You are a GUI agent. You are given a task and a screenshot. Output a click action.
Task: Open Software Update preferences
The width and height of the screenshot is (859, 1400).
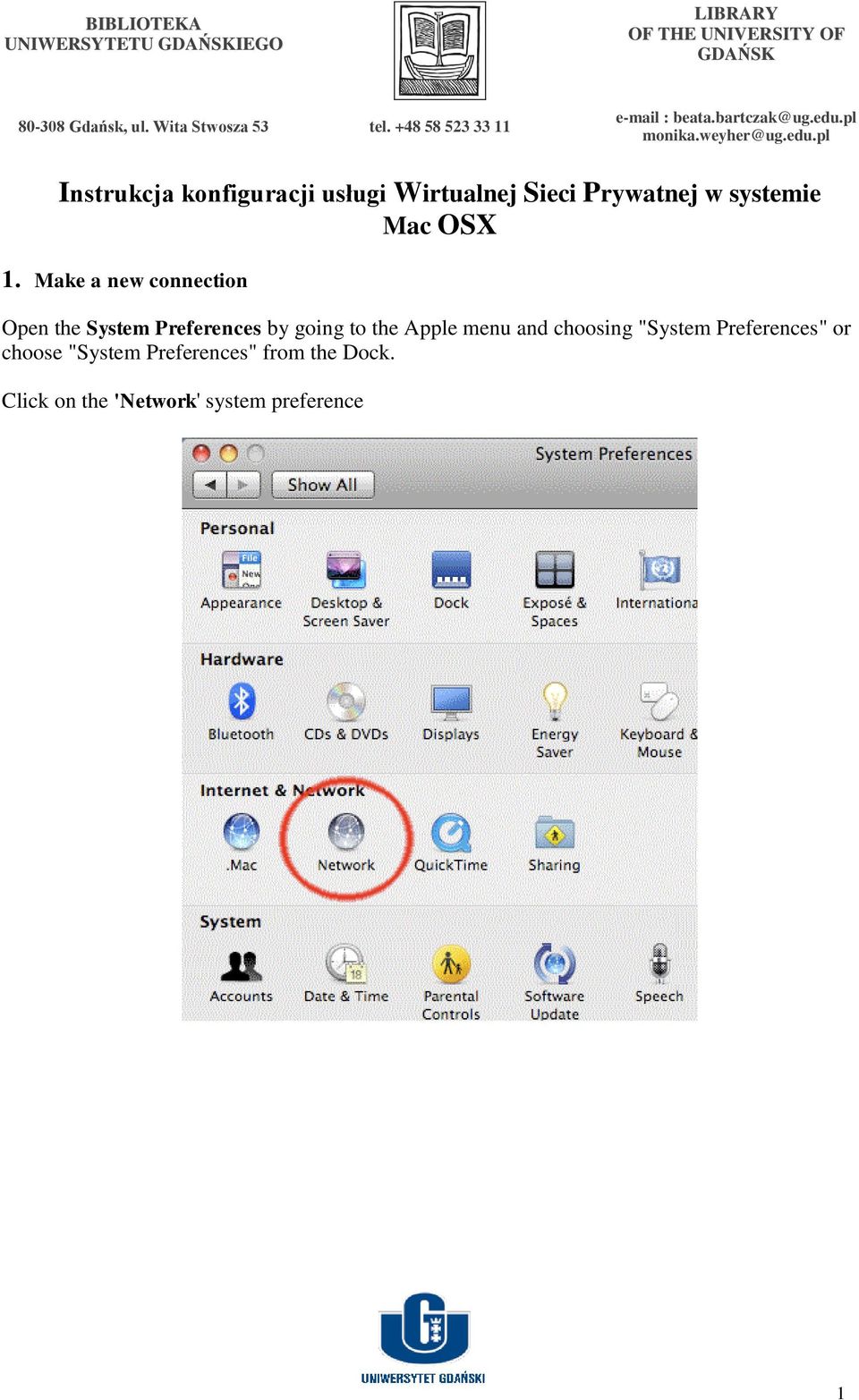click(555, 982)
